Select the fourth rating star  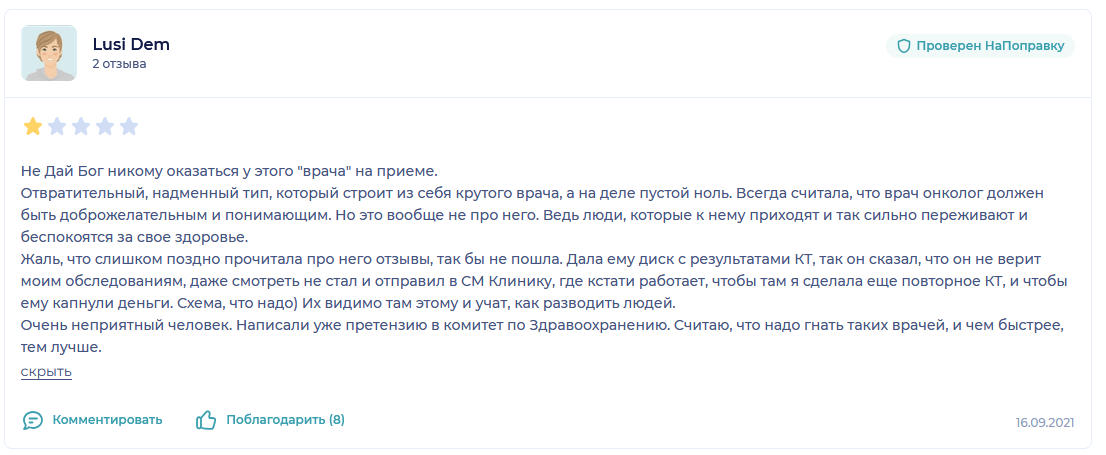104,127
